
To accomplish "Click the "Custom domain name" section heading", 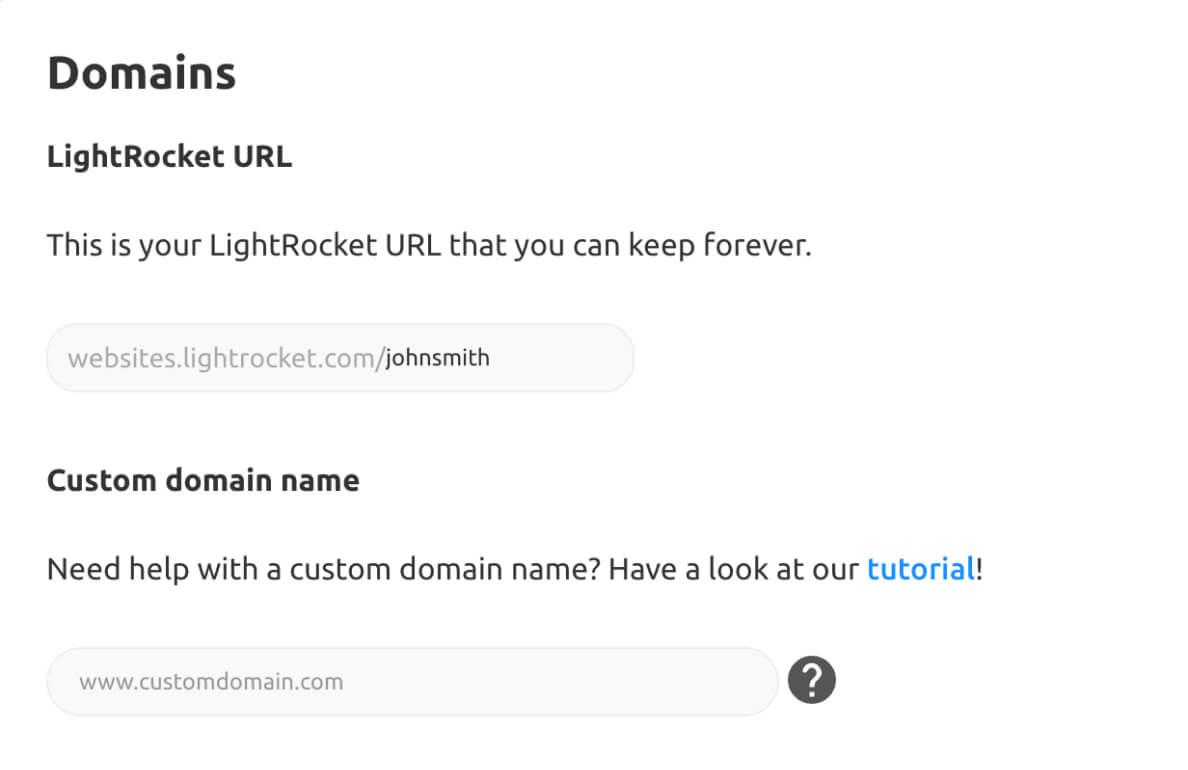I will 203,481.
